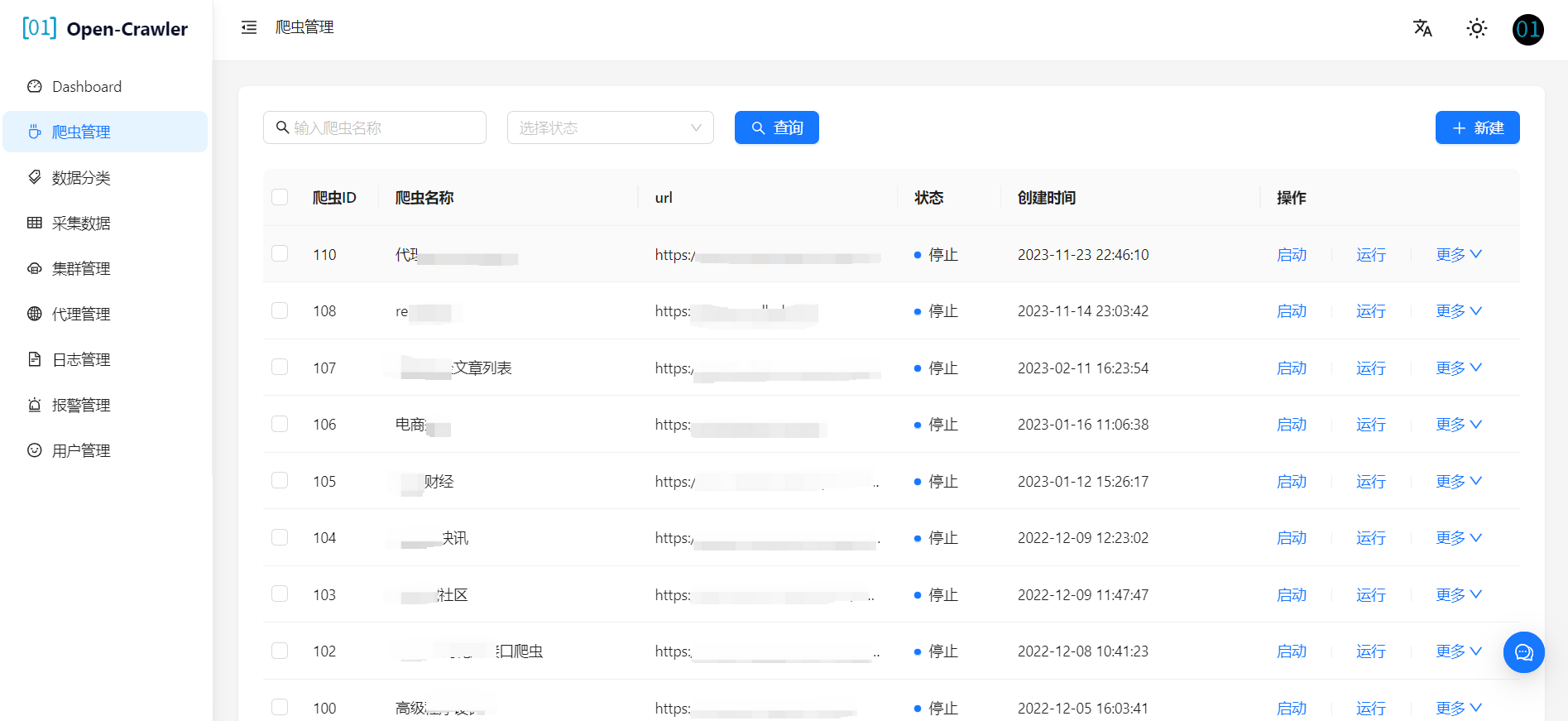
Task: Click 启动 for crawler 102
Action: coord(1292,651)
